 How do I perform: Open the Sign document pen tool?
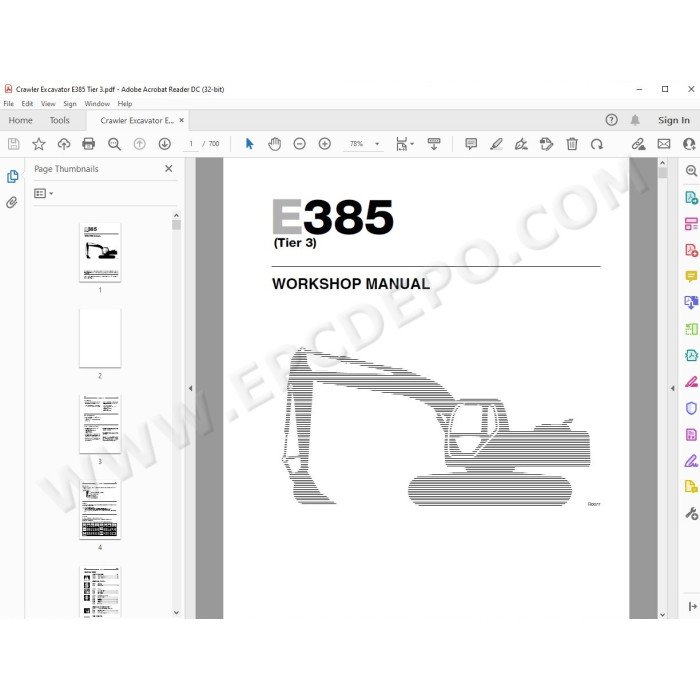[521, 144]
